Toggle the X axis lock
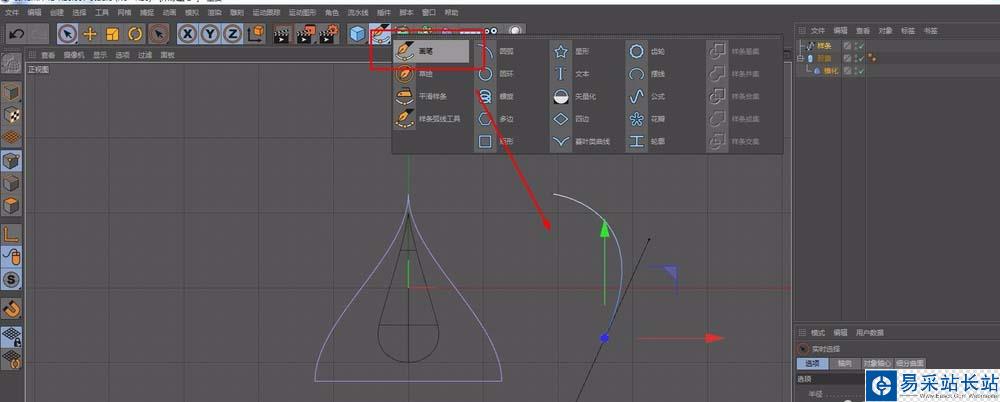Viewport: 1000px width, 402px height. pyautogui.click(x=187, y=34)
